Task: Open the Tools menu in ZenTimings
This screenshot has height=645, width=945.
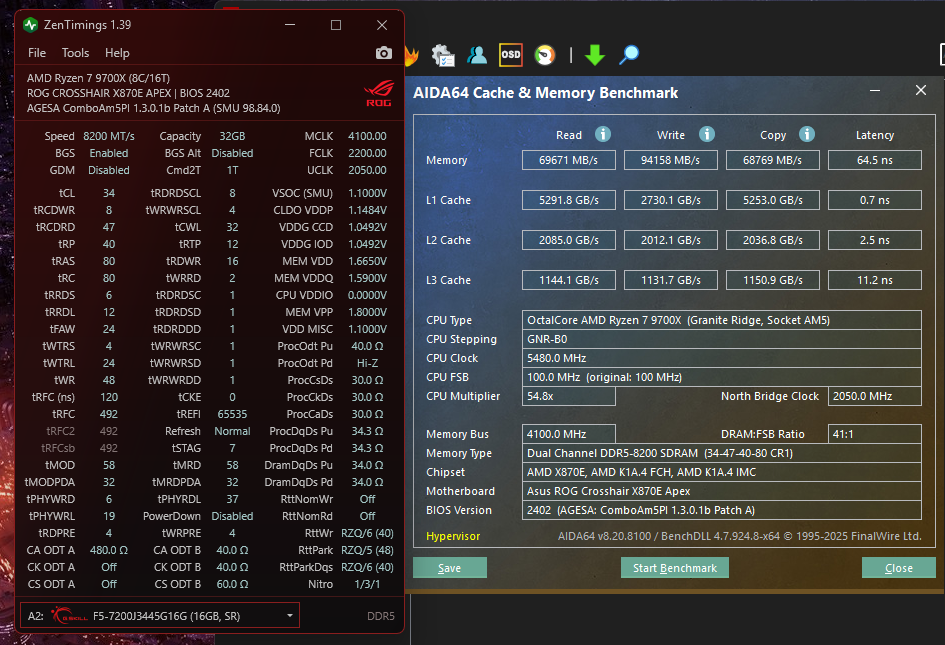Action: pyautogui.click(x=75, y=53)
